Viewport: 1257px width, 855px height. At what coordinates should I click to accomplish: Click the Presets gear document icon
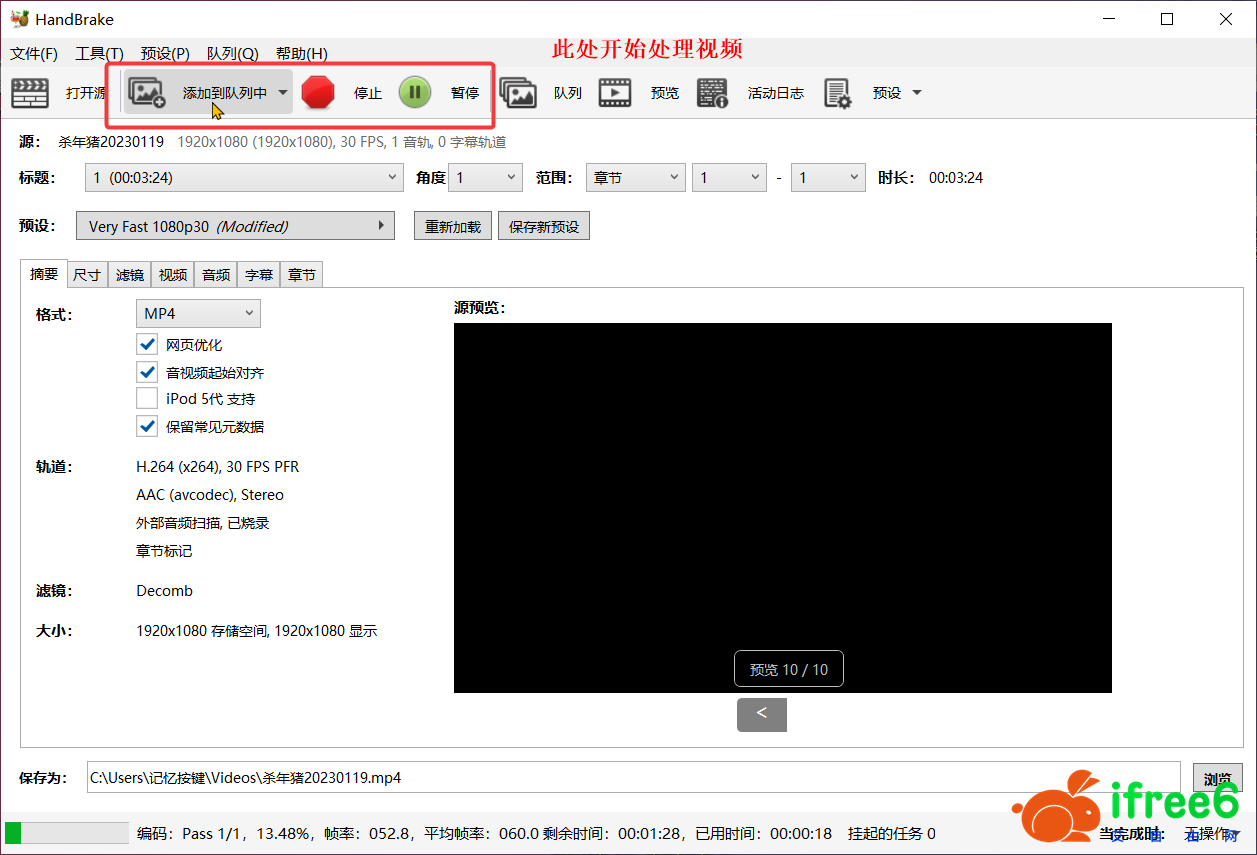pyautogui.click(x=837, y=93)
